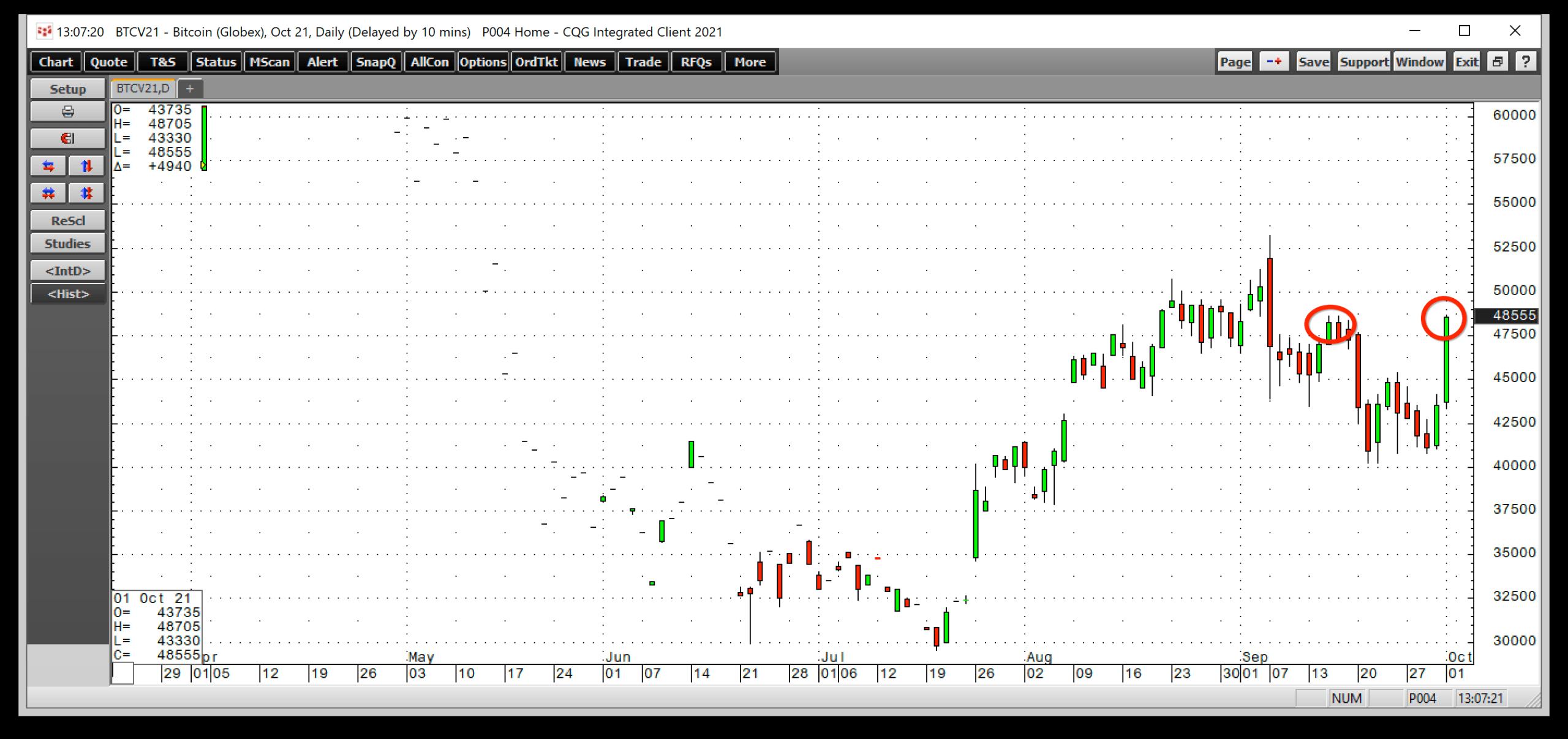Click the plus add tab button
Viewport: 1568px width, 739px height.
click(x=190, y=89)
